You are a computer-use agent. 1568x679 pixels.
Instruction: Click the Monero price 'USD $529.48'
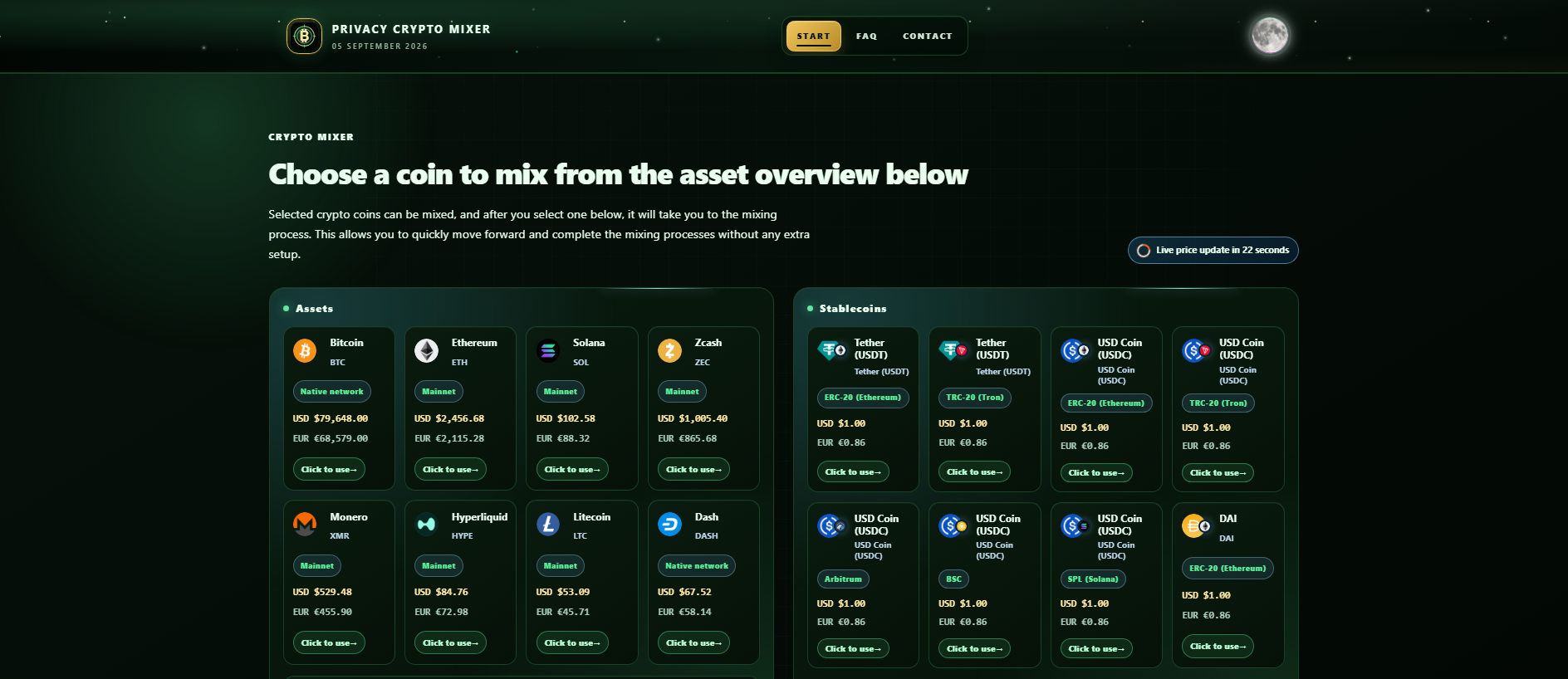[x=322, y=593]
